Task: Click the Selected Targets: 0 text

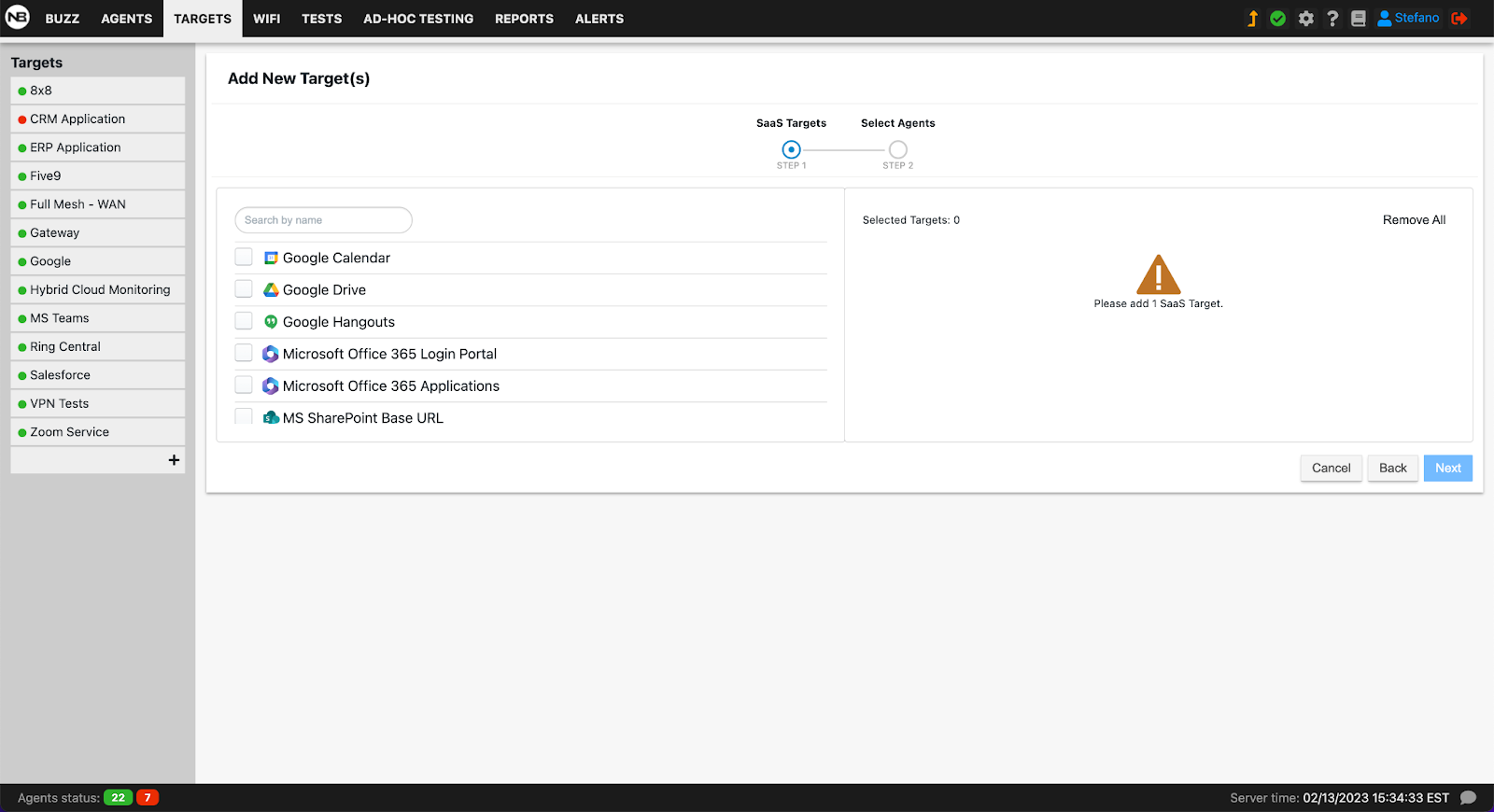Action: pos(911,220)
